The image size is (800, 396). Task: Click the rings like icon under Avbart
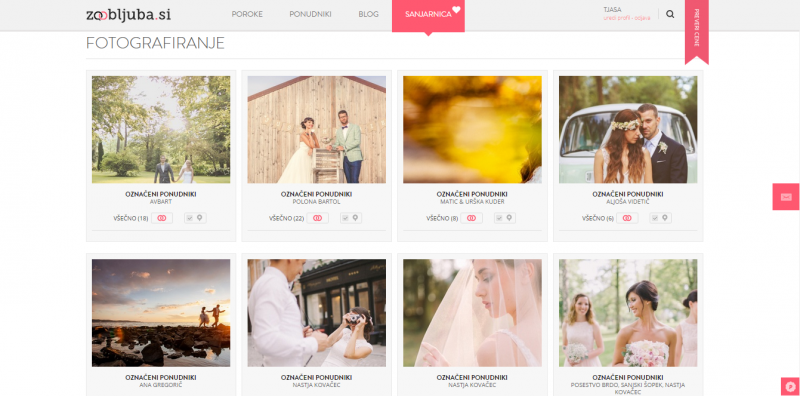[162, 218]
